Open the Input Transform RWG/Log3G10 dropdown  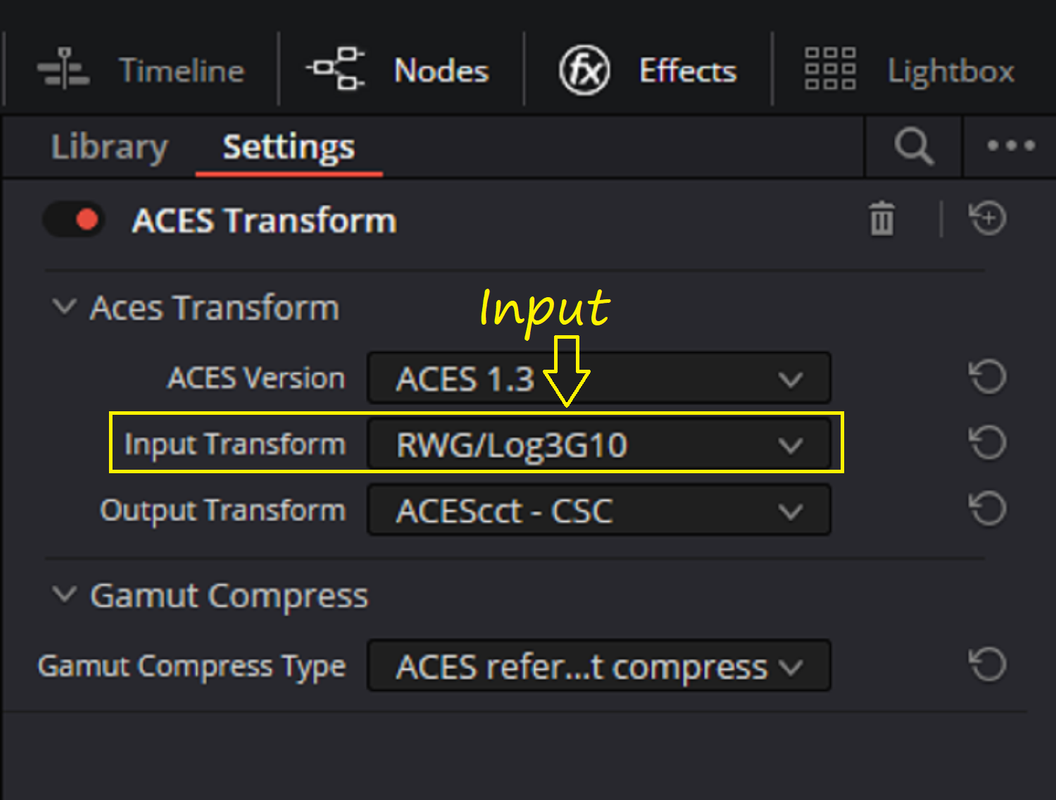click(x=599, y=444)
